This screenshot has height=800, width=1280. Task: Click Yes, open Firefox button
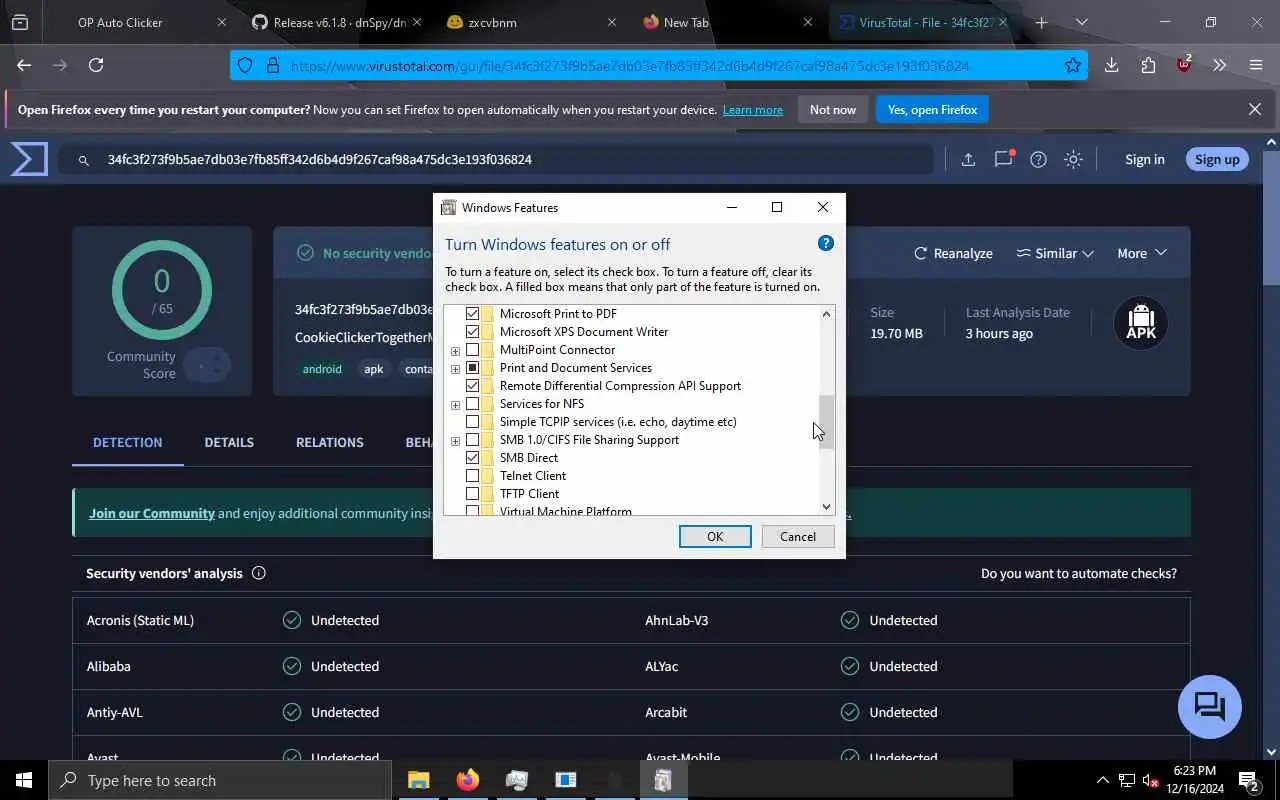[x=932, y=110]
